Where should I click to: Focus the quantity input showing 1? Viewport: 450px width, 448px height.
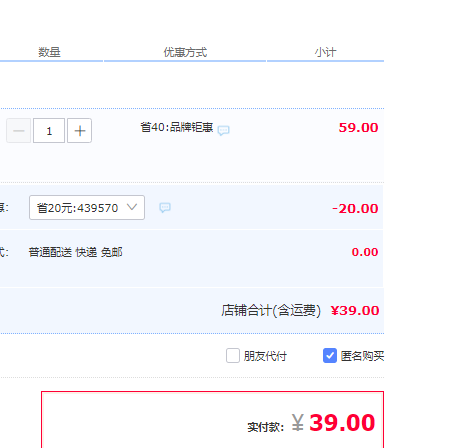pos(49,131)
